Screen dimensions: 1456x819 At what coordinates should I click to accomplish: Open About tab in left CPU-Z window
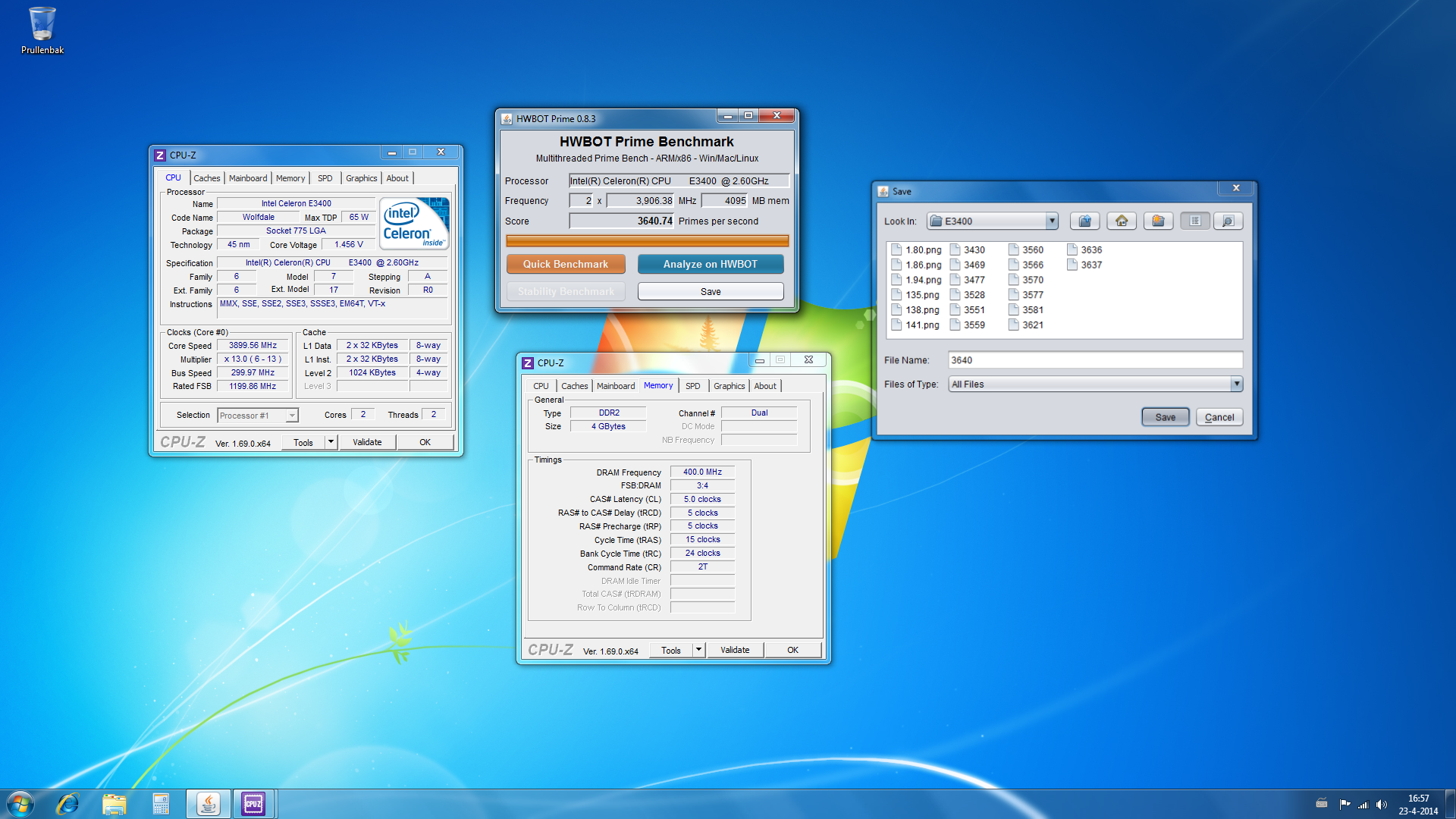[397, 178]
